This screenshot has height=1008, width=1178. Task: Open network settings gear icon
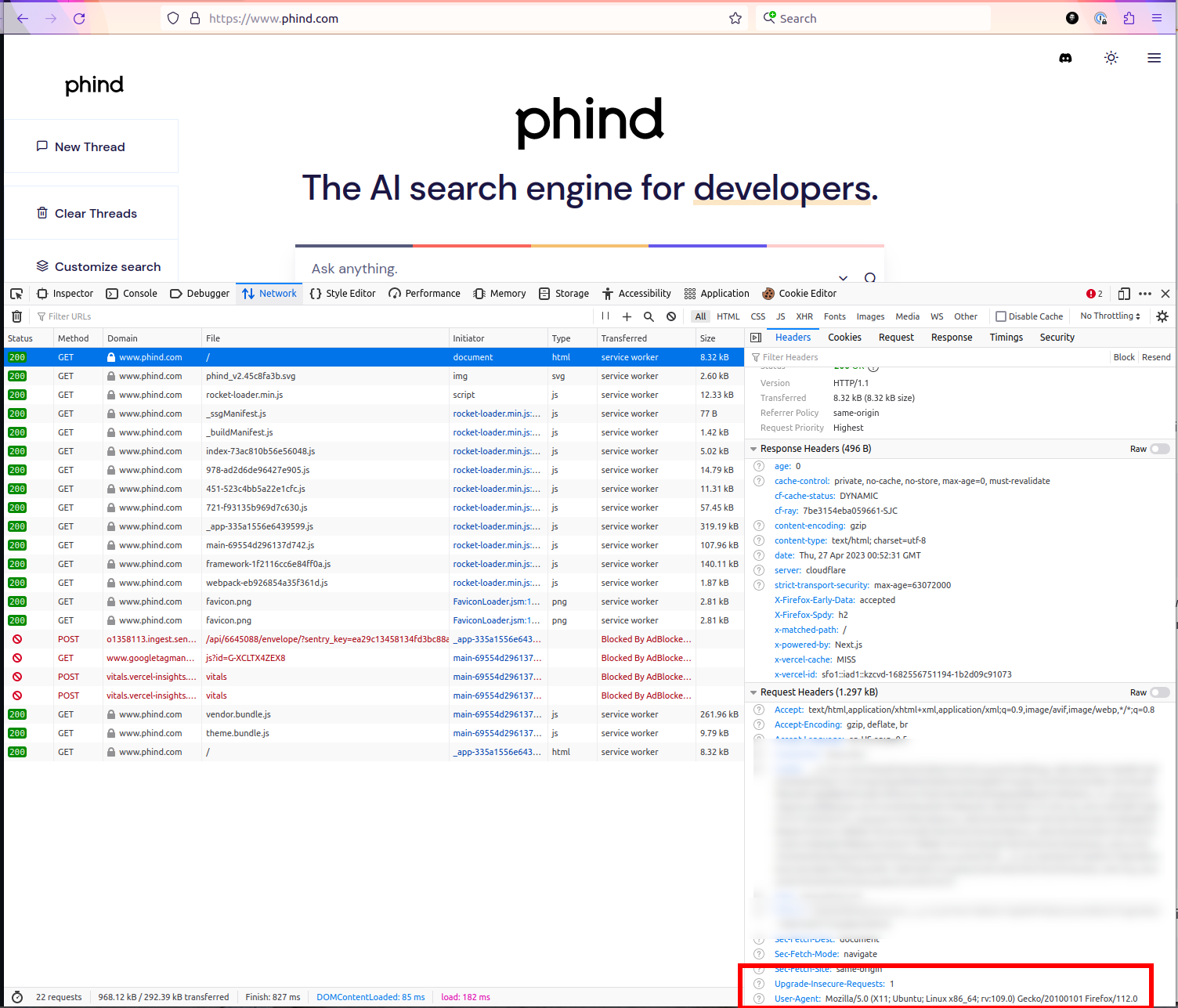1162,316
